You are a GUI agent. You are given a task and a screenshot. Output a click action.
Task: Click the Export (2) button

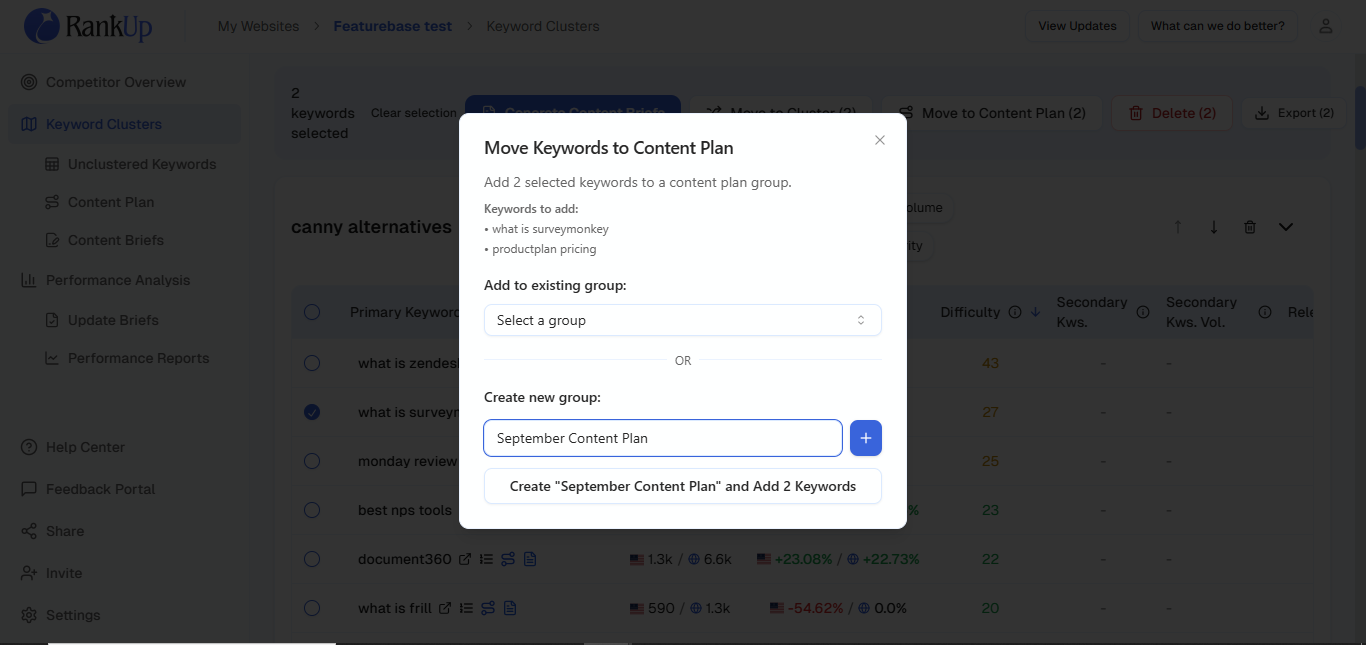pos(1294,113)
